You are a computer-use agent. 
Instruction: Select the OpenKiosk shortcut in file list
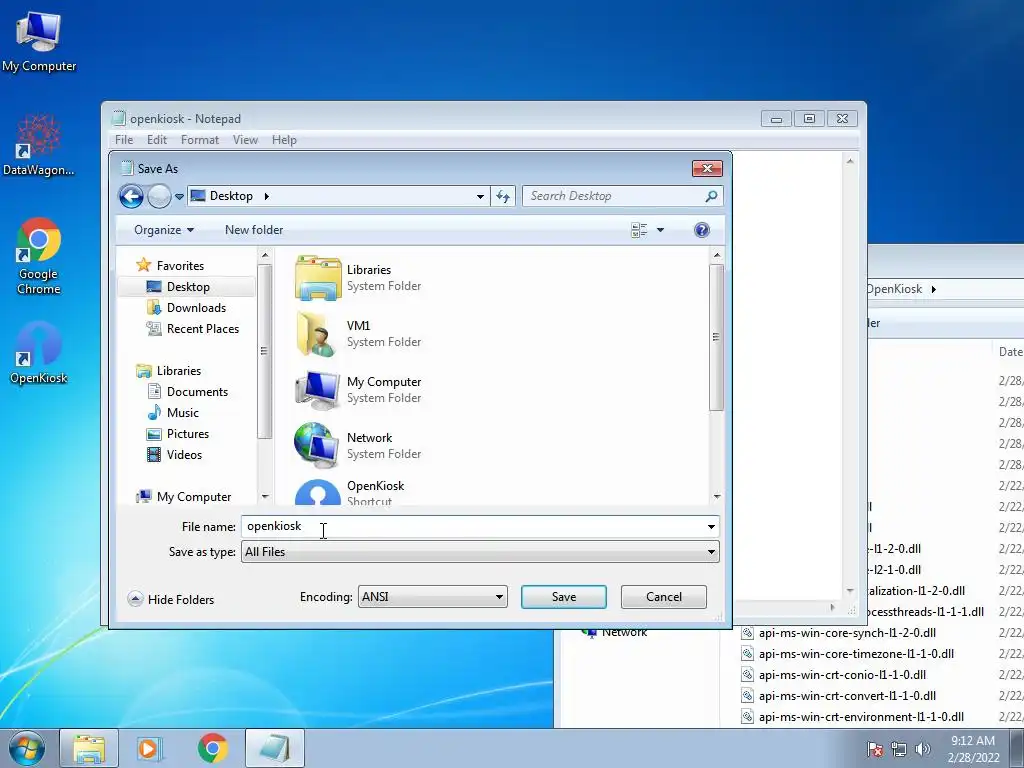coord(350,492)
